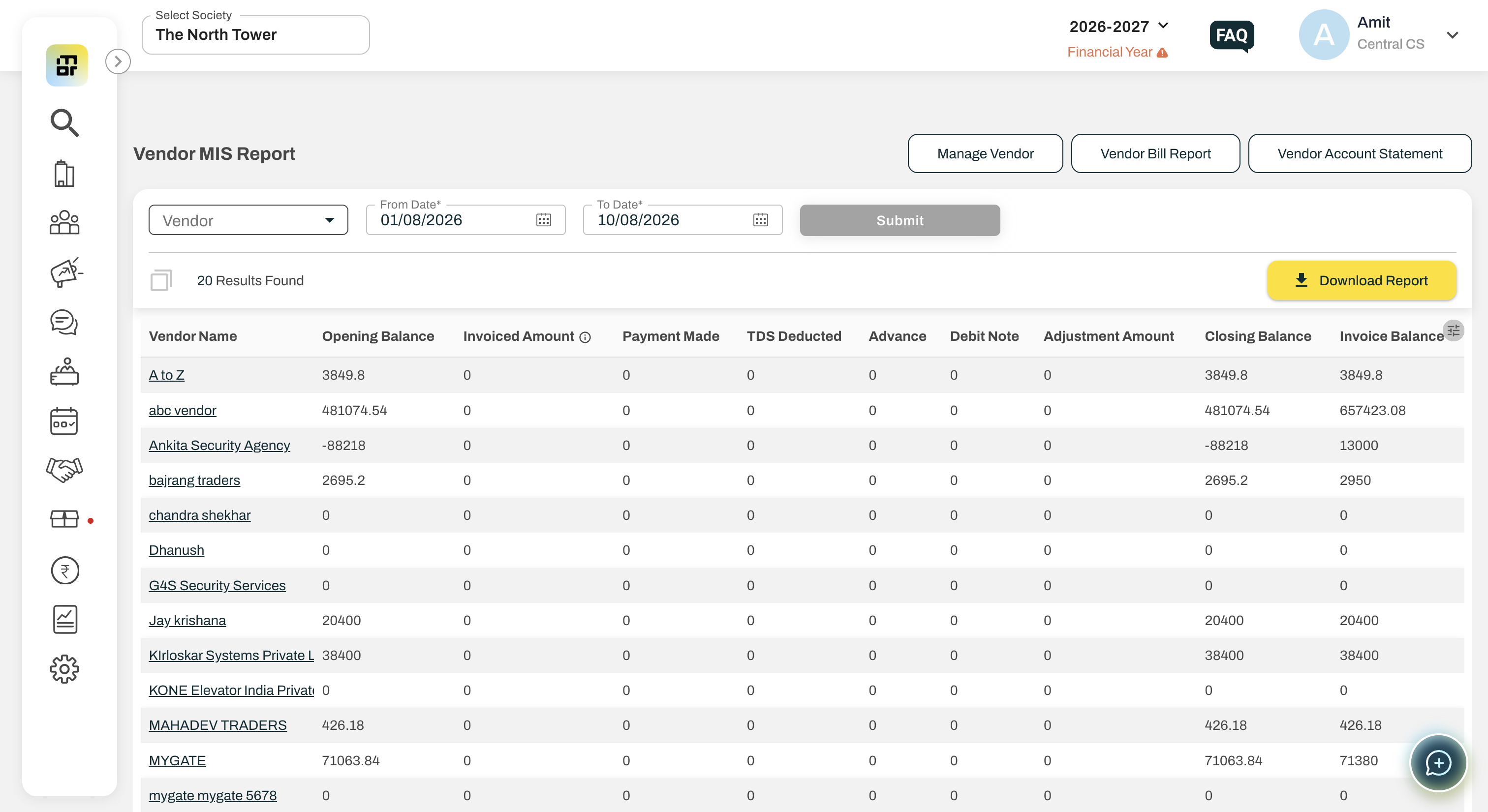Image resolution: width=1488 pixels, height=812 pixels.
Task: Click the Invoiced Amount info icon
Action: [585, 337]
